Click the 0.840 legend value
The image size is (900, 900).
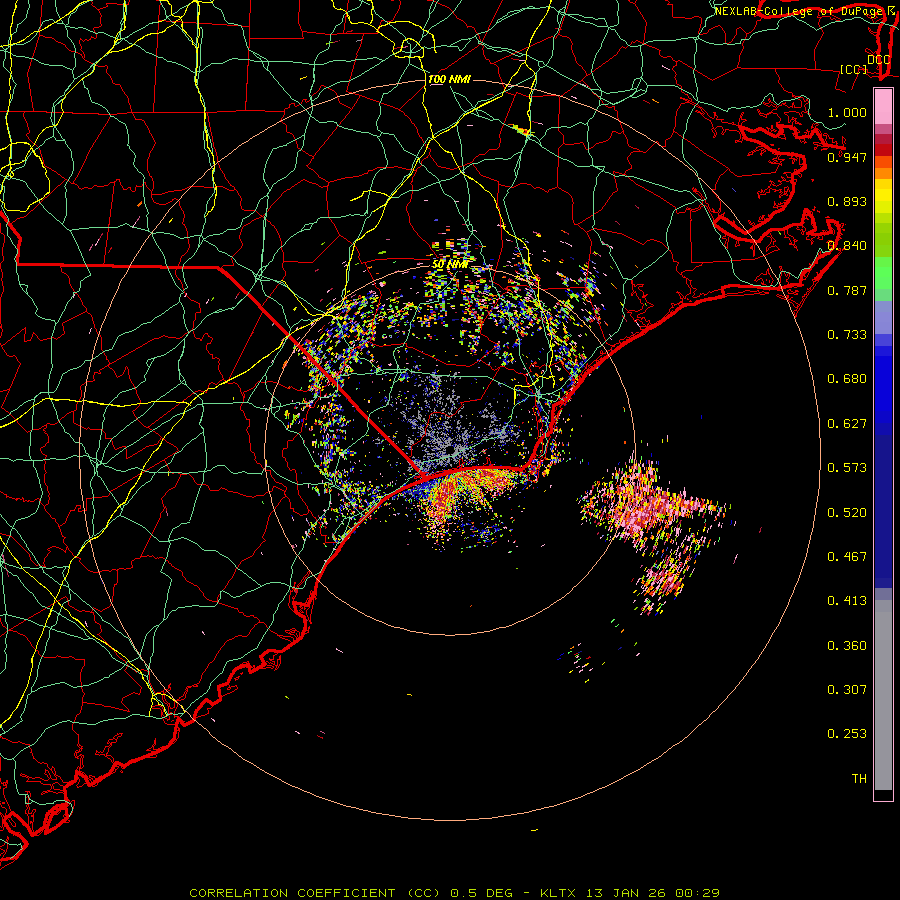pyautogui.click(x=847, y=246)
